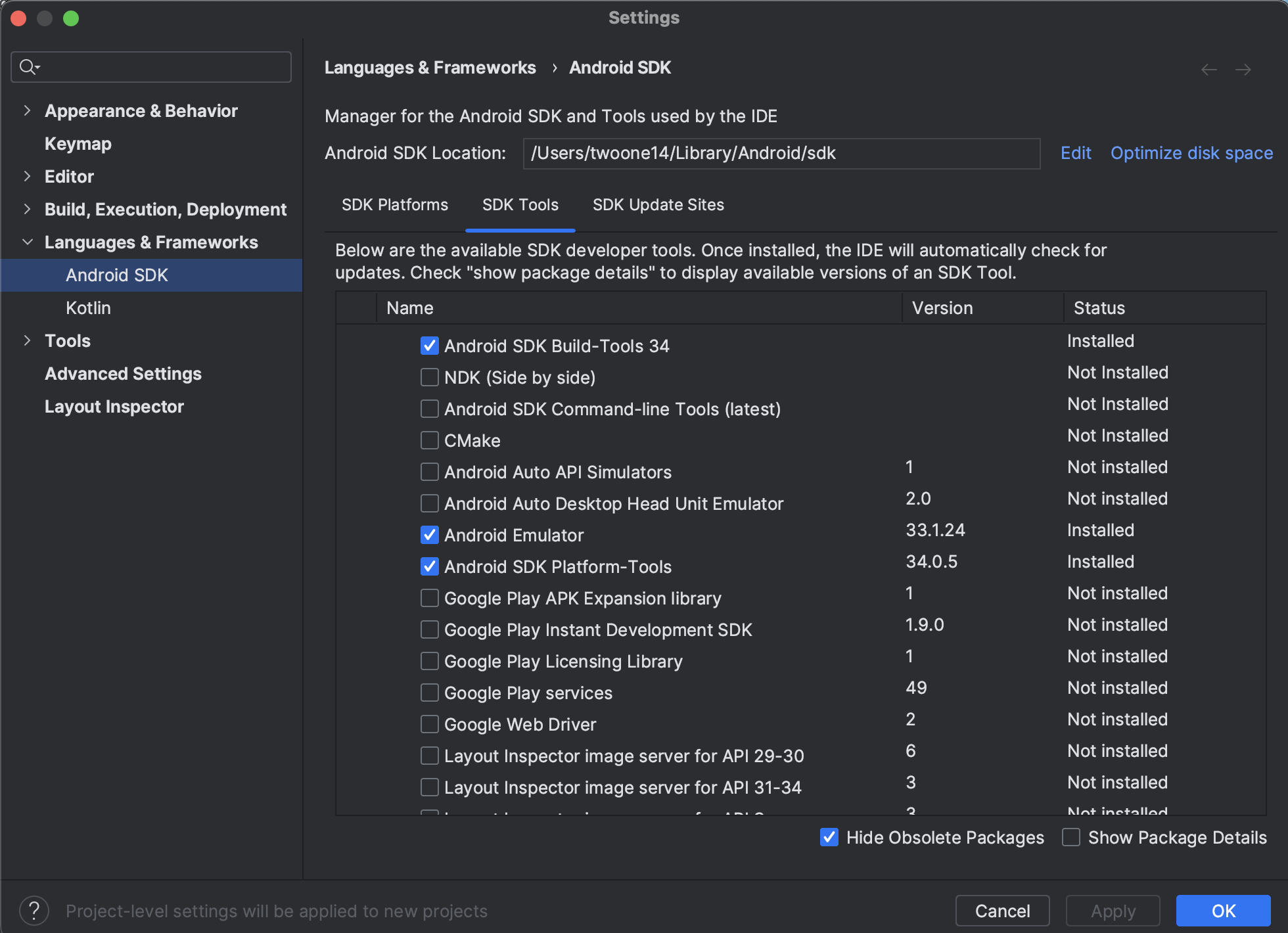Viewport: 1288px width, 933px height.
Task: Uncheck Android SDK Build-Tools 34
Action: (429, 346)
